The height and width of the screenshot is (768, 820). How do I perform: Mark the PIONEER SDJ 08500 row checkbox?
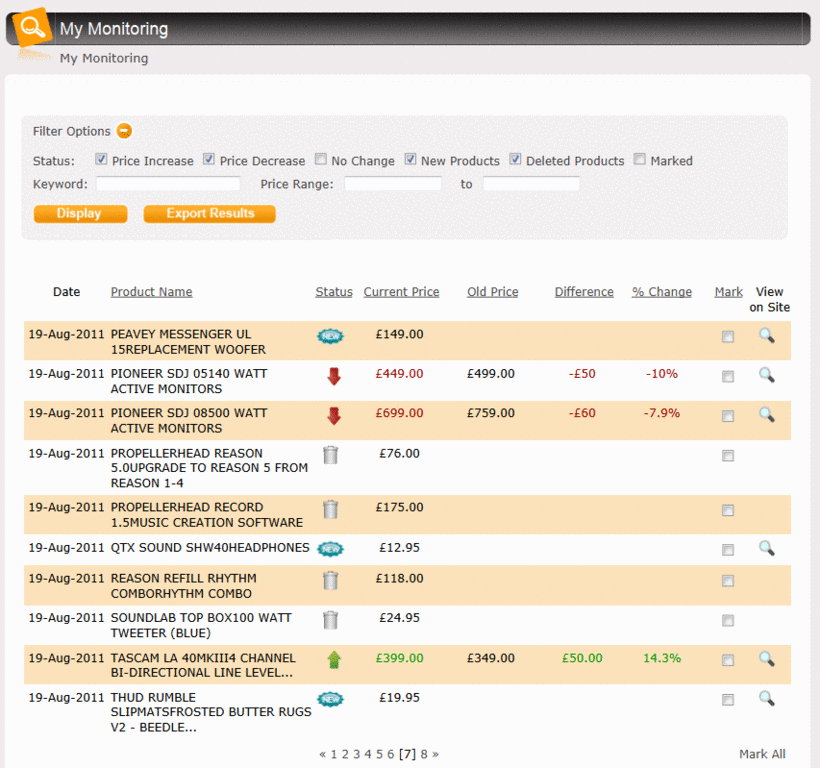[728, 416]
